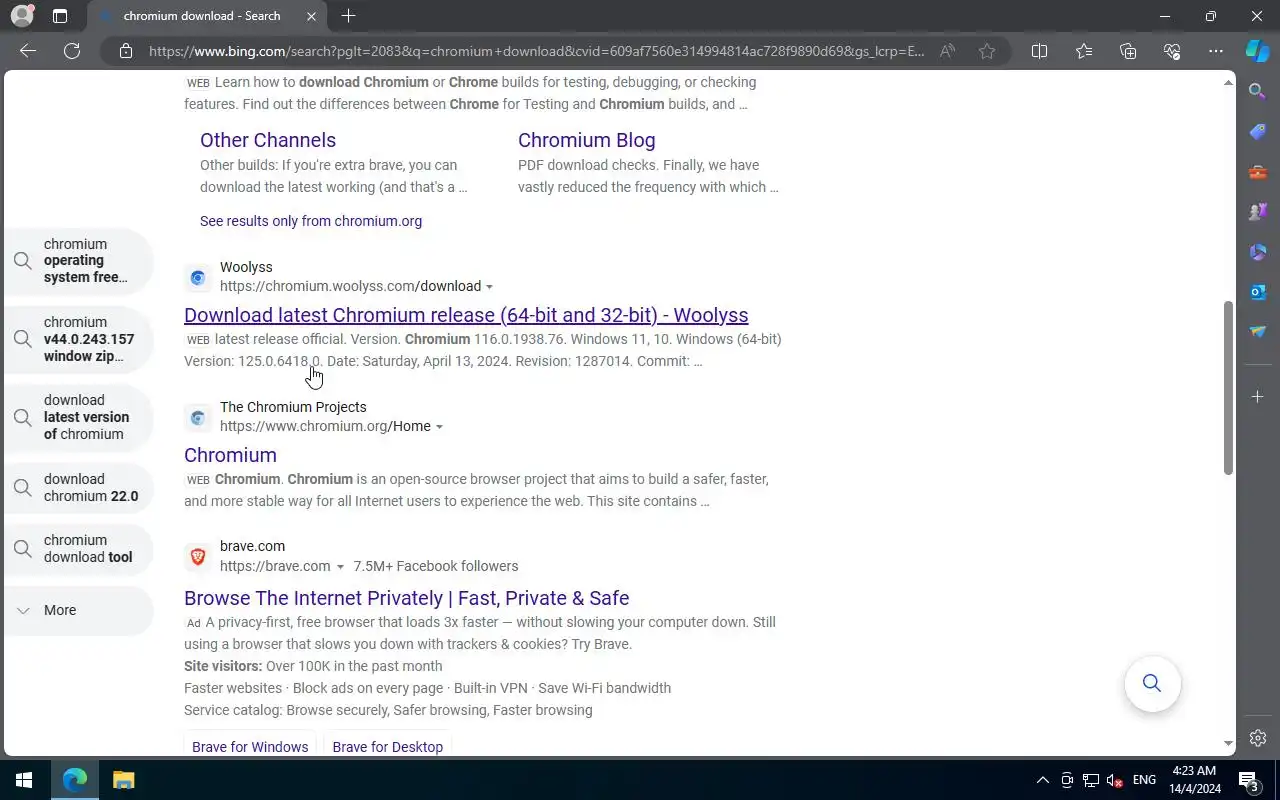See results only from chromium.org
This screenshot has height=800, width=1280.
311,221
